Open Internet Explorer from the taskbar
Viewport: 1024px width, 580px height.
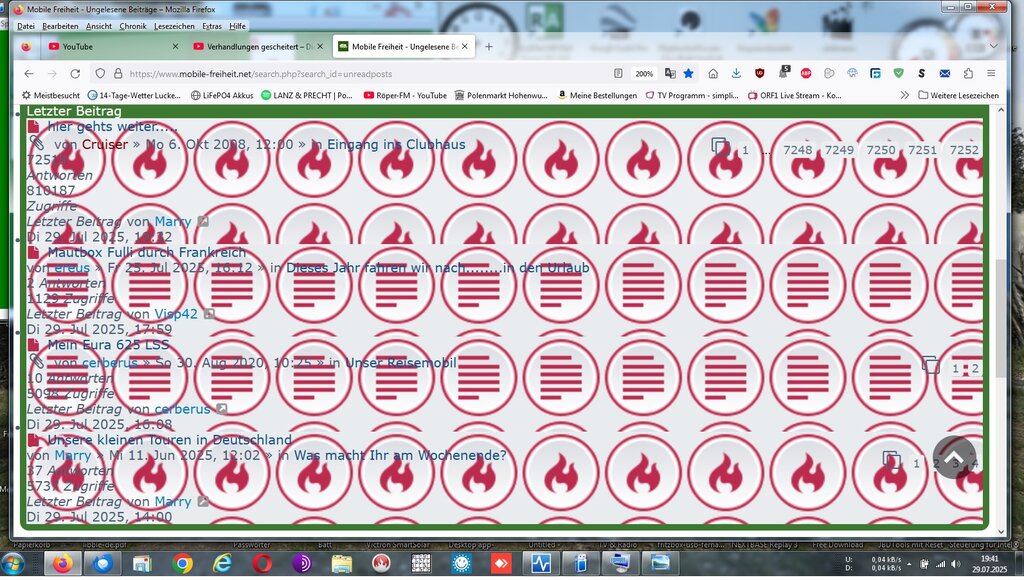tap(223, 563)
